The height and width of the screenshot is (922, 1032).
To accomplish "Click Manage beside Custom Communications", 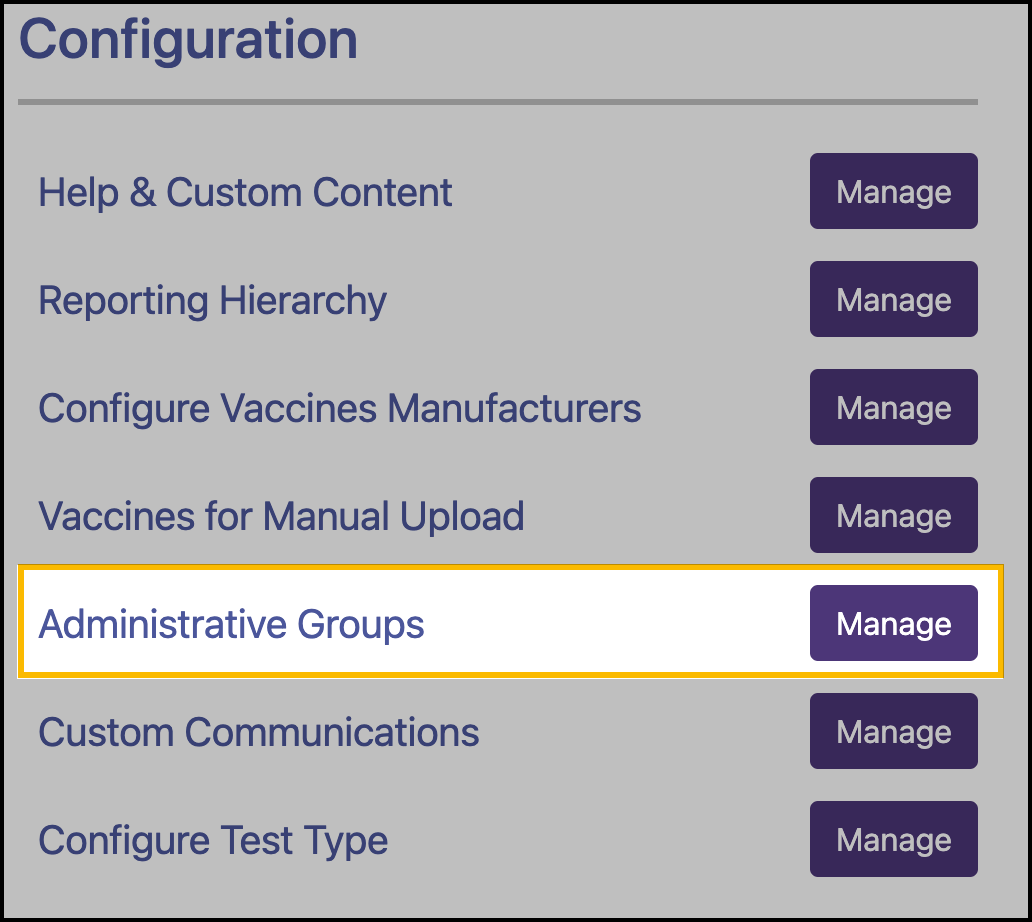I will 893,731.
